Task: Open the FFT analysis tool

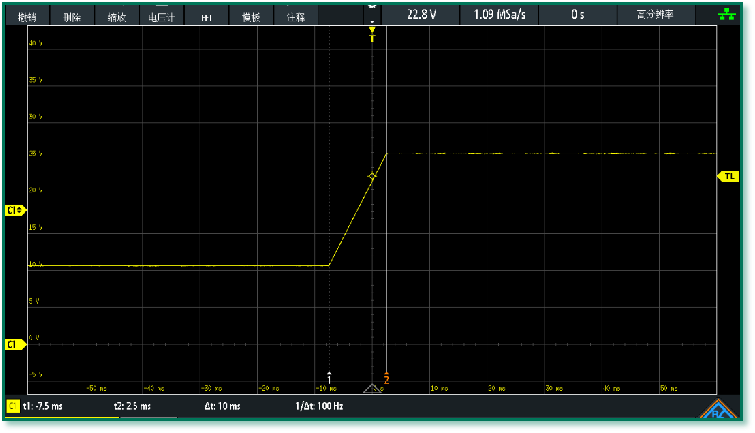Action: 206,17
